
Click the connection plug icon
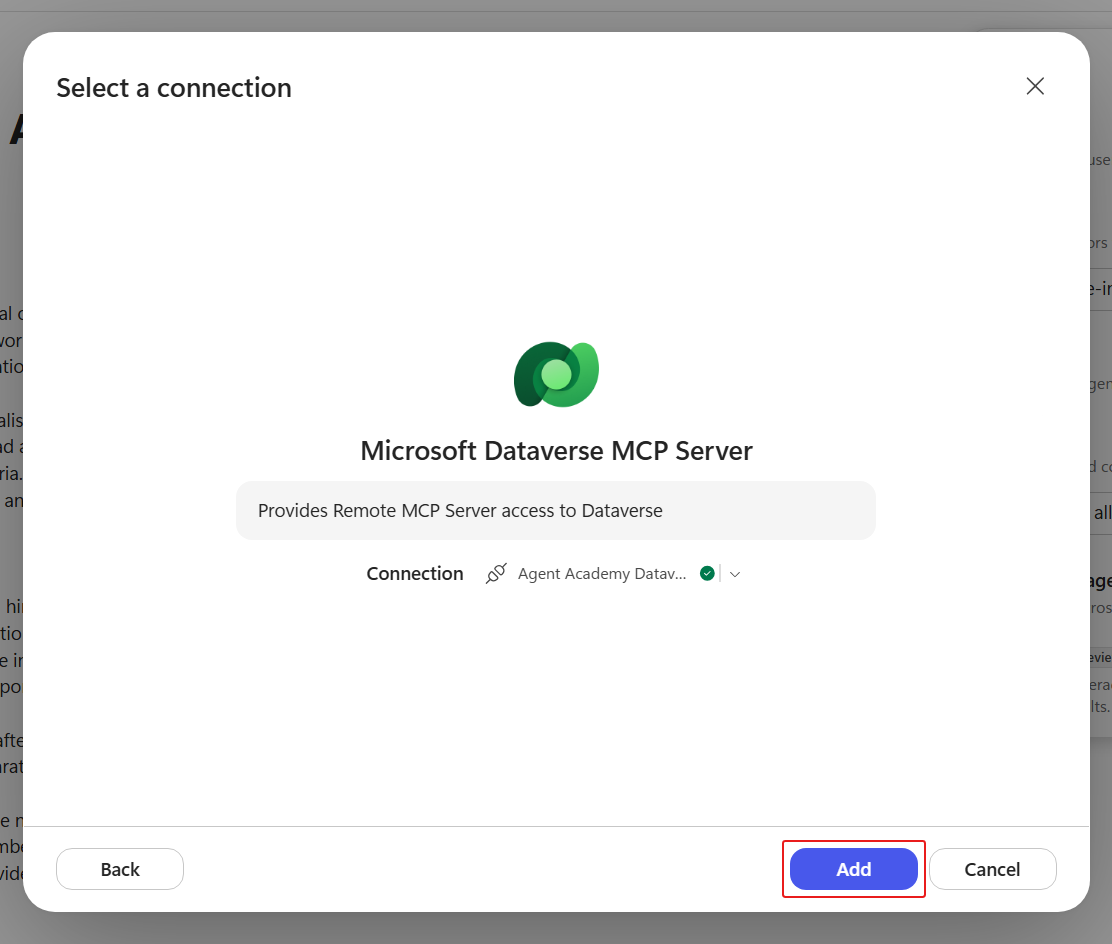[x=496, y=573]
